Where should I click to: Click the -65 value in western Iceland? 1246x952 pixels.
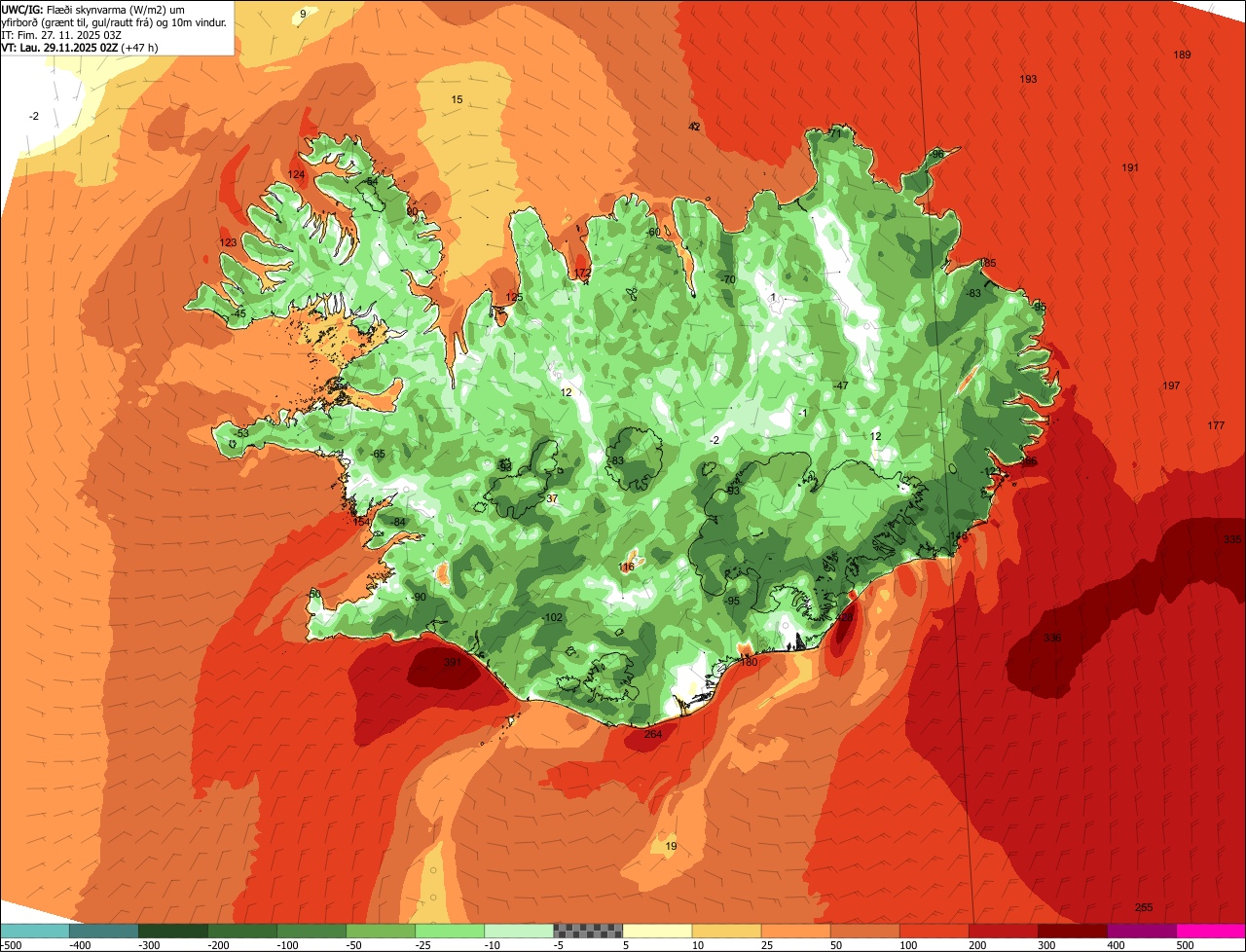pos(378,454)
